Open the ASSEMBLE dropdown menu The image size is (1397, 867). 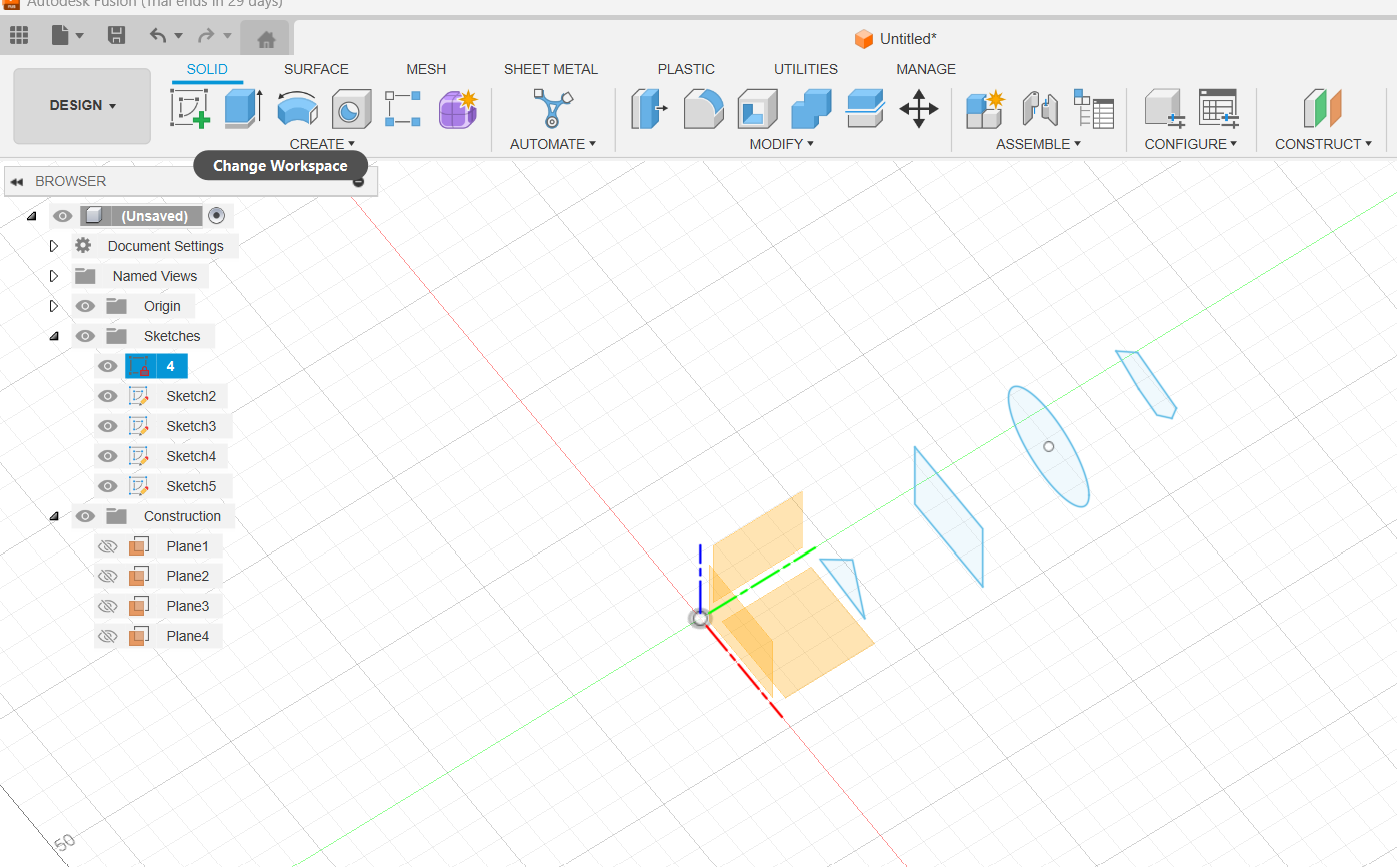click(x=1038, y=144)
